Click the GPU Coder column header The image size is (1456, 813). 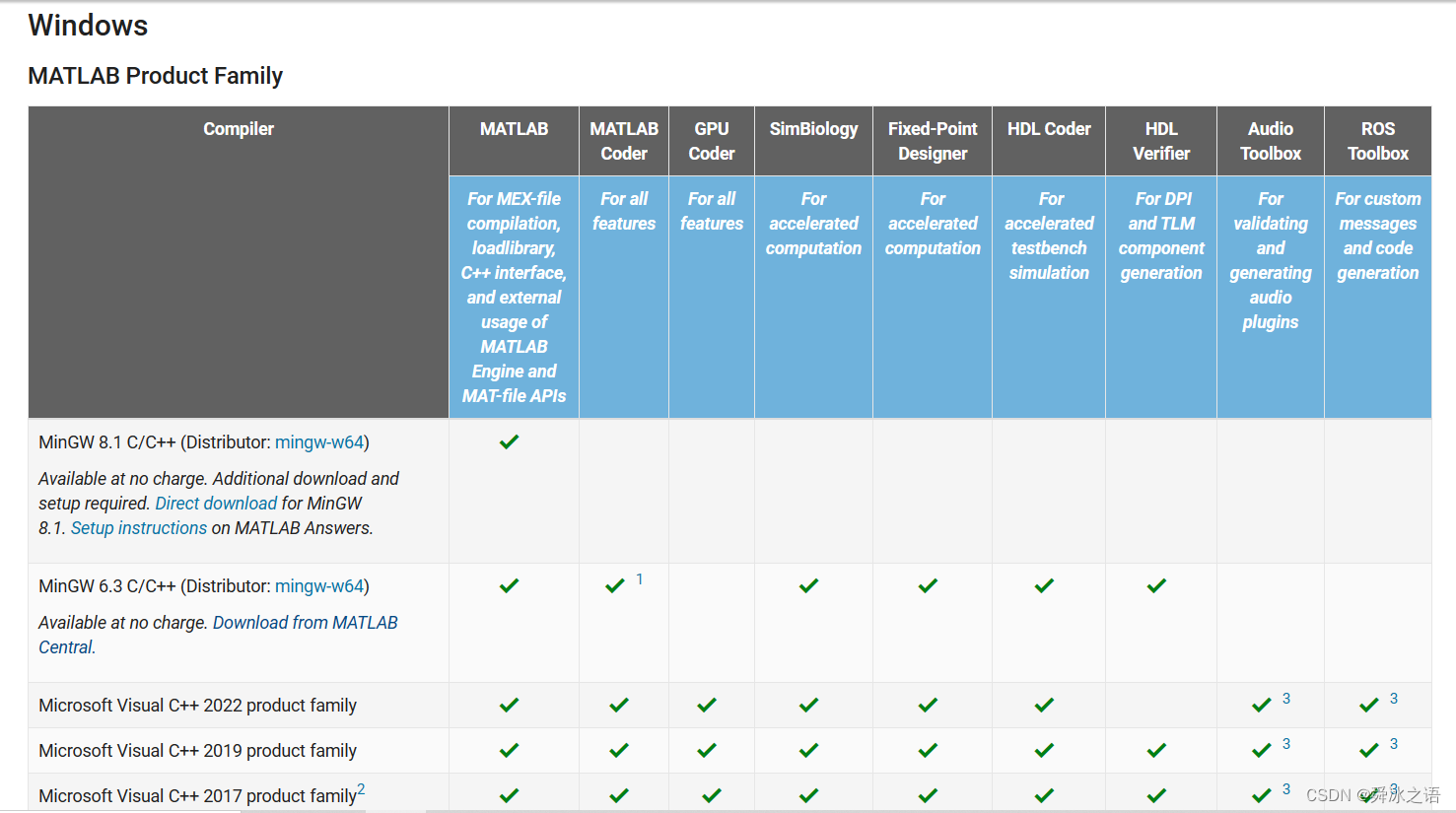click(x=712, y=141)
